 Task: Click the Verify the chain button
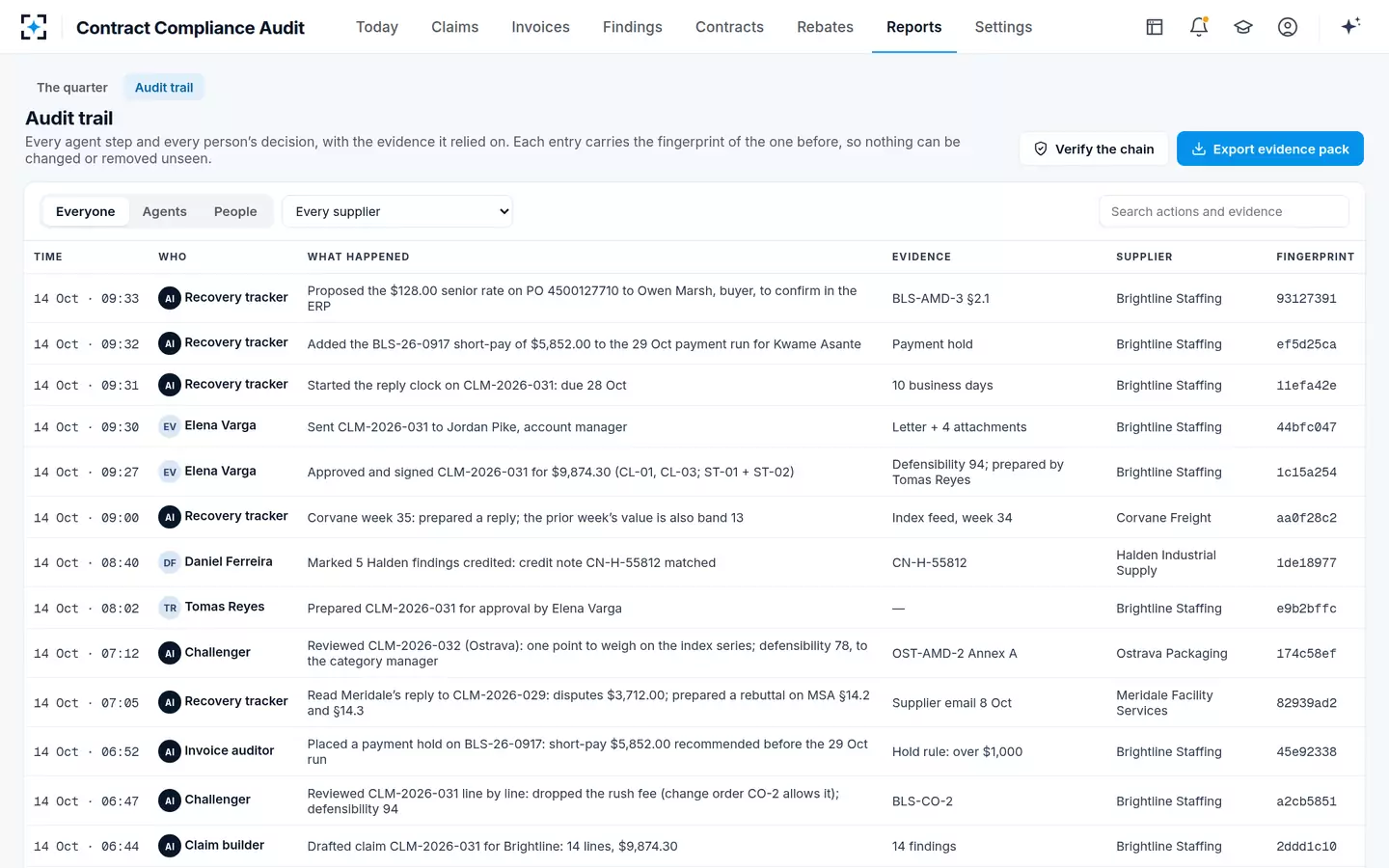[1094, 149]
